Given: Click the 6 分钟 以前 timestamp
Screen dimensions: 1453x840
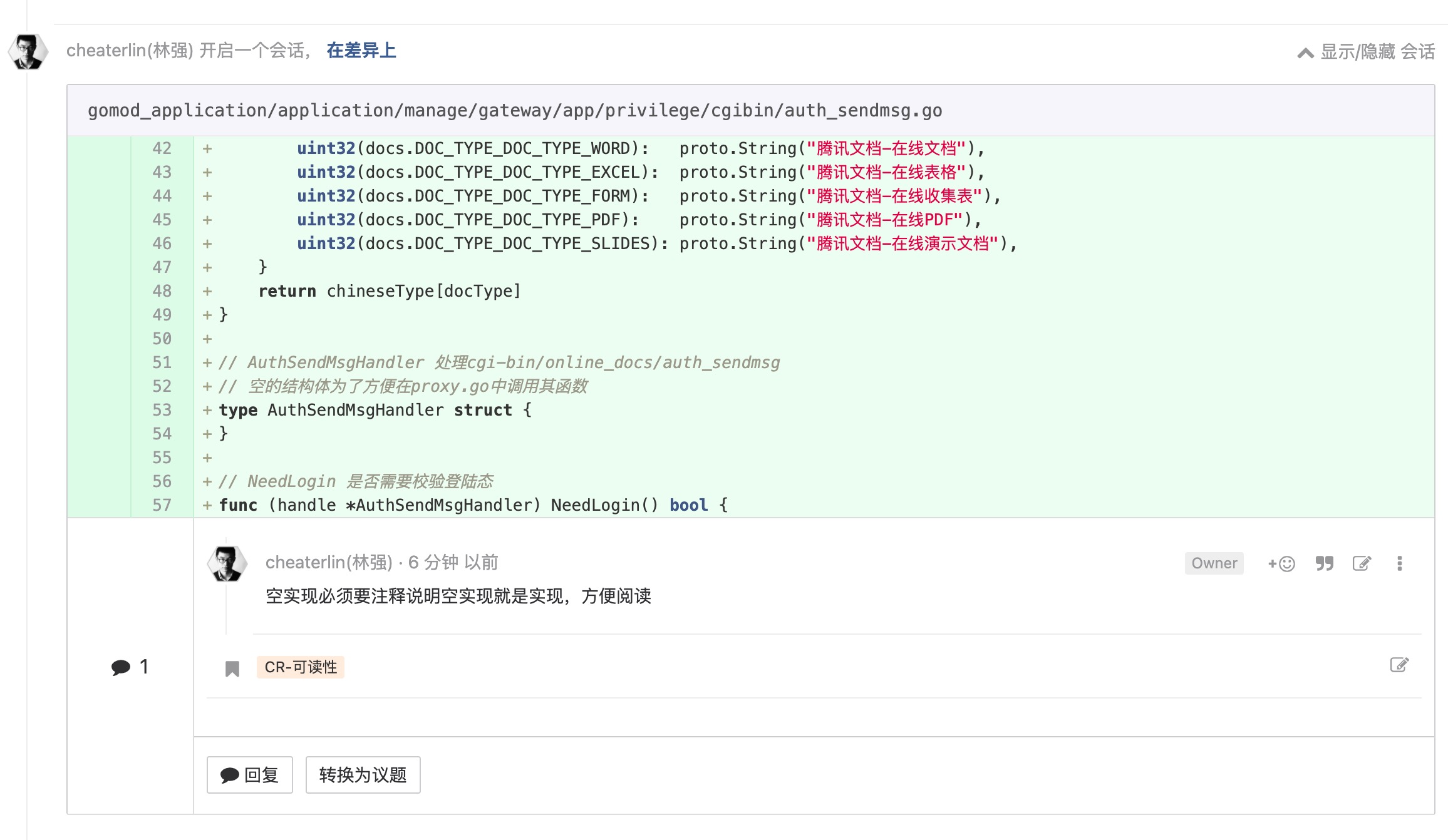Looking at the screenshot, I should click(453, 562).
